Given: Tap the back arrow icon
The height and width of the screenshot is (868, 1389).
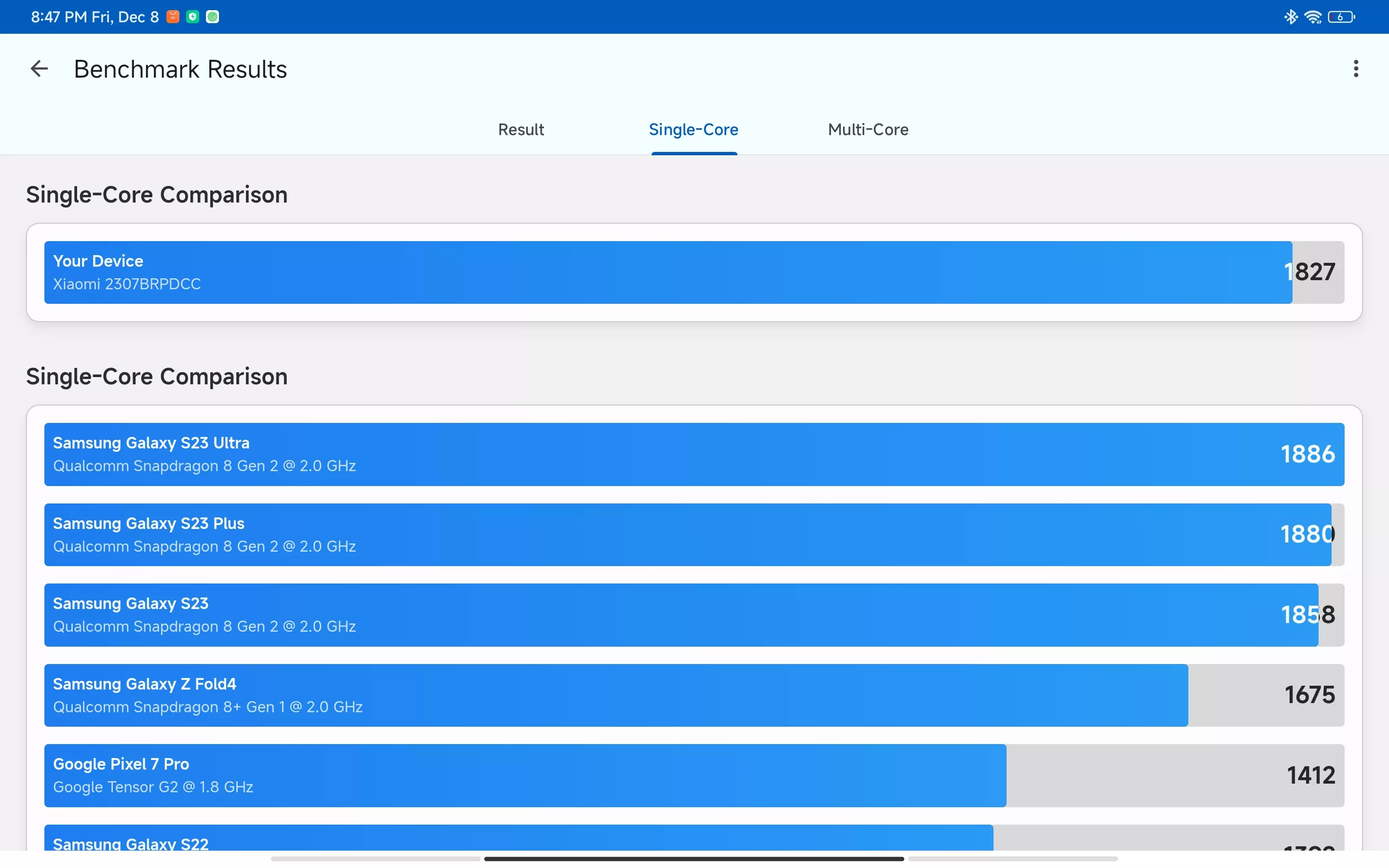Looking at the screenshot, I should [x=39, y=69].
